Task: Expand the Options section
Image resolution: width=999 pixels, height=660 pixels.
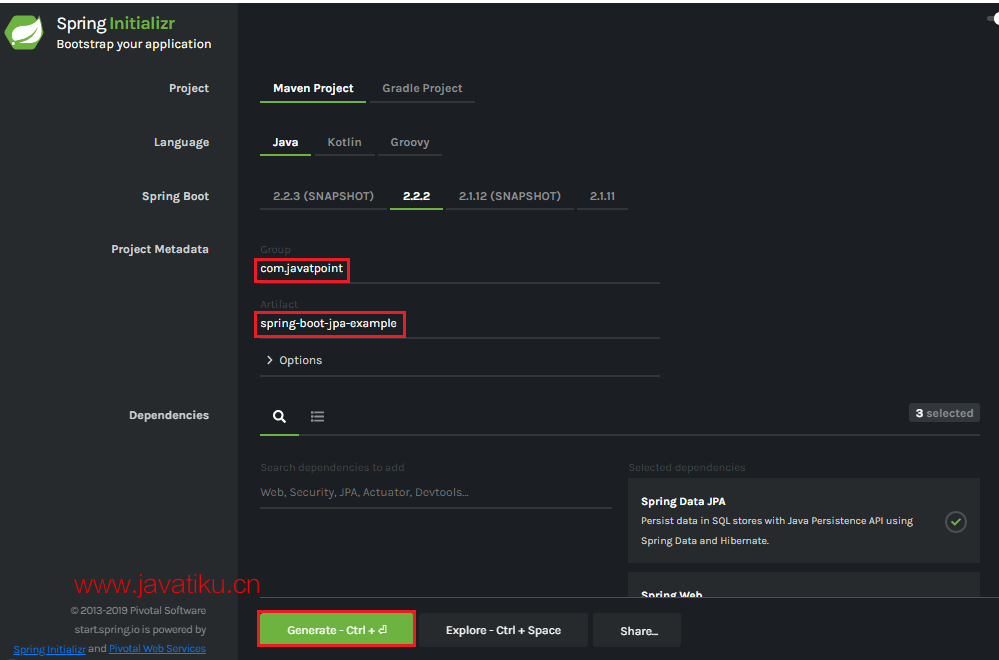Action: [294, 361]
